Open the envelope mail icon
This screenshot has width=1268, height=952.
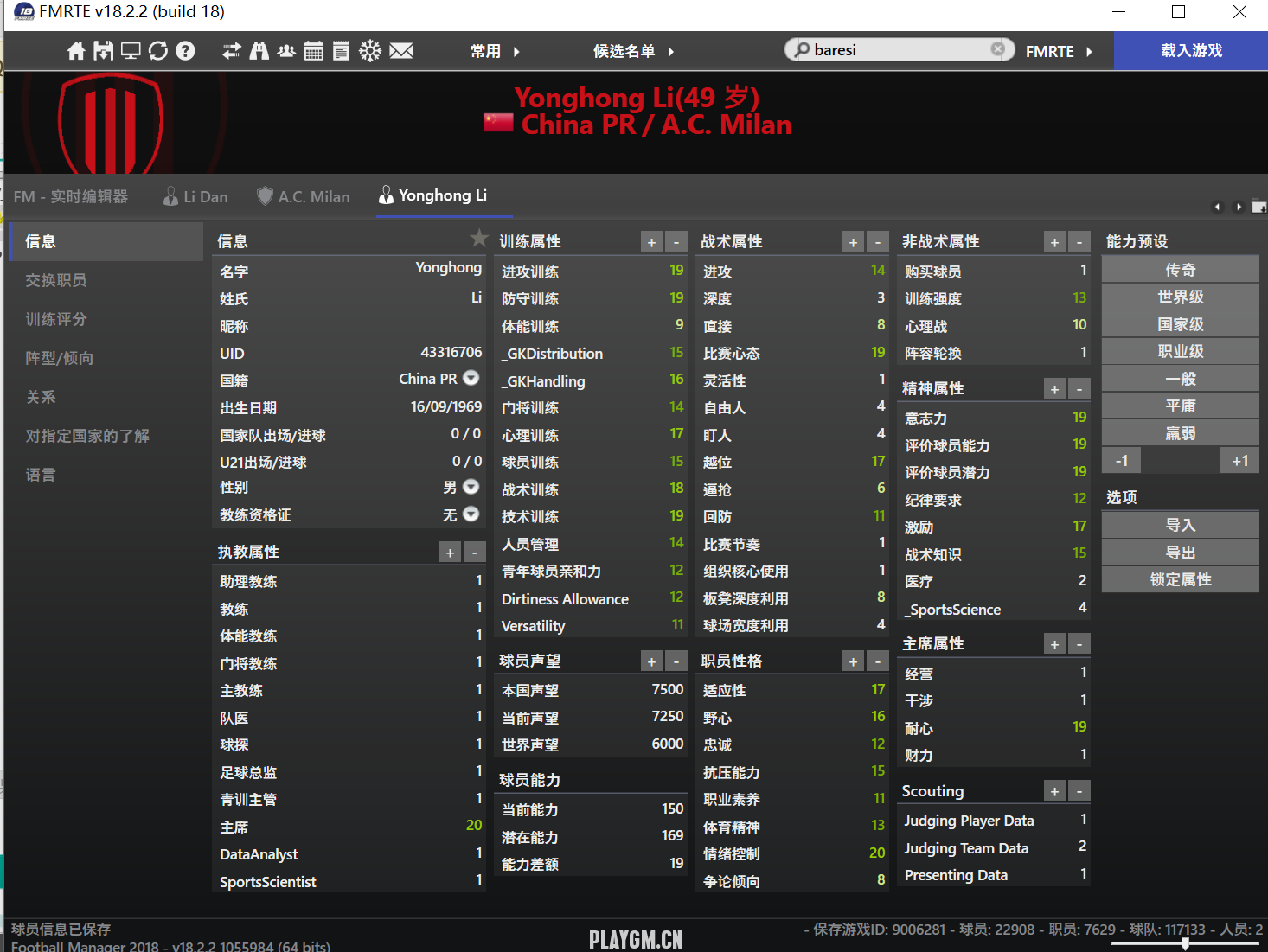coord(401,51)
